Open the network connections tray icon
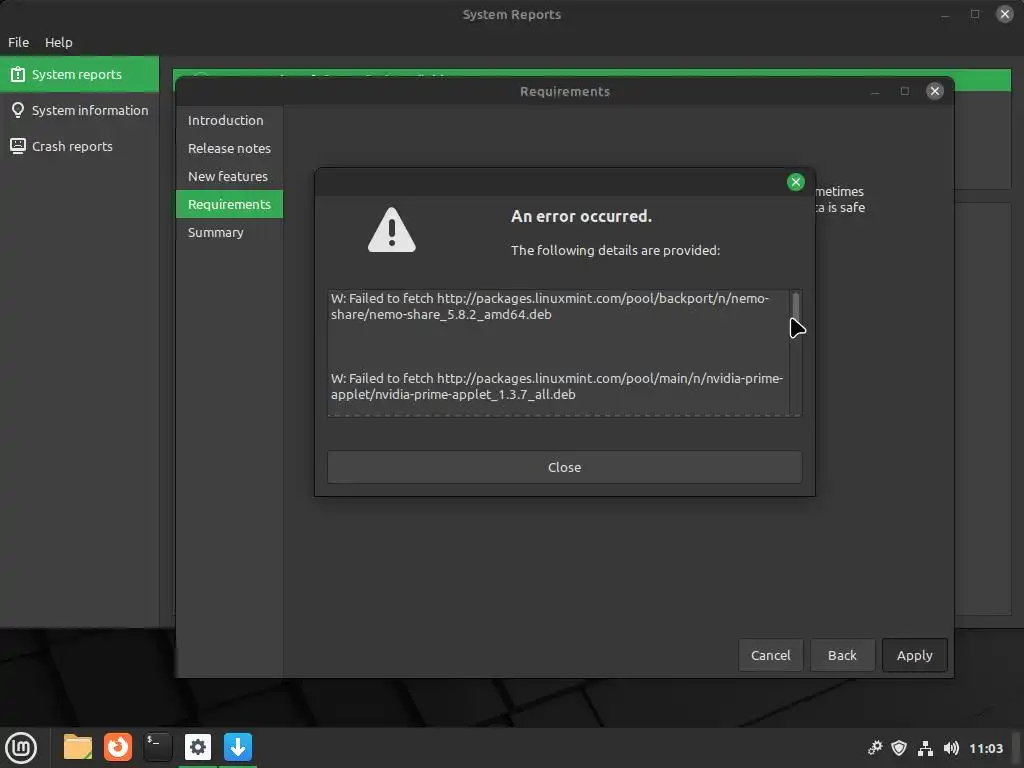 pyautogui.click(x=925, y=748)
